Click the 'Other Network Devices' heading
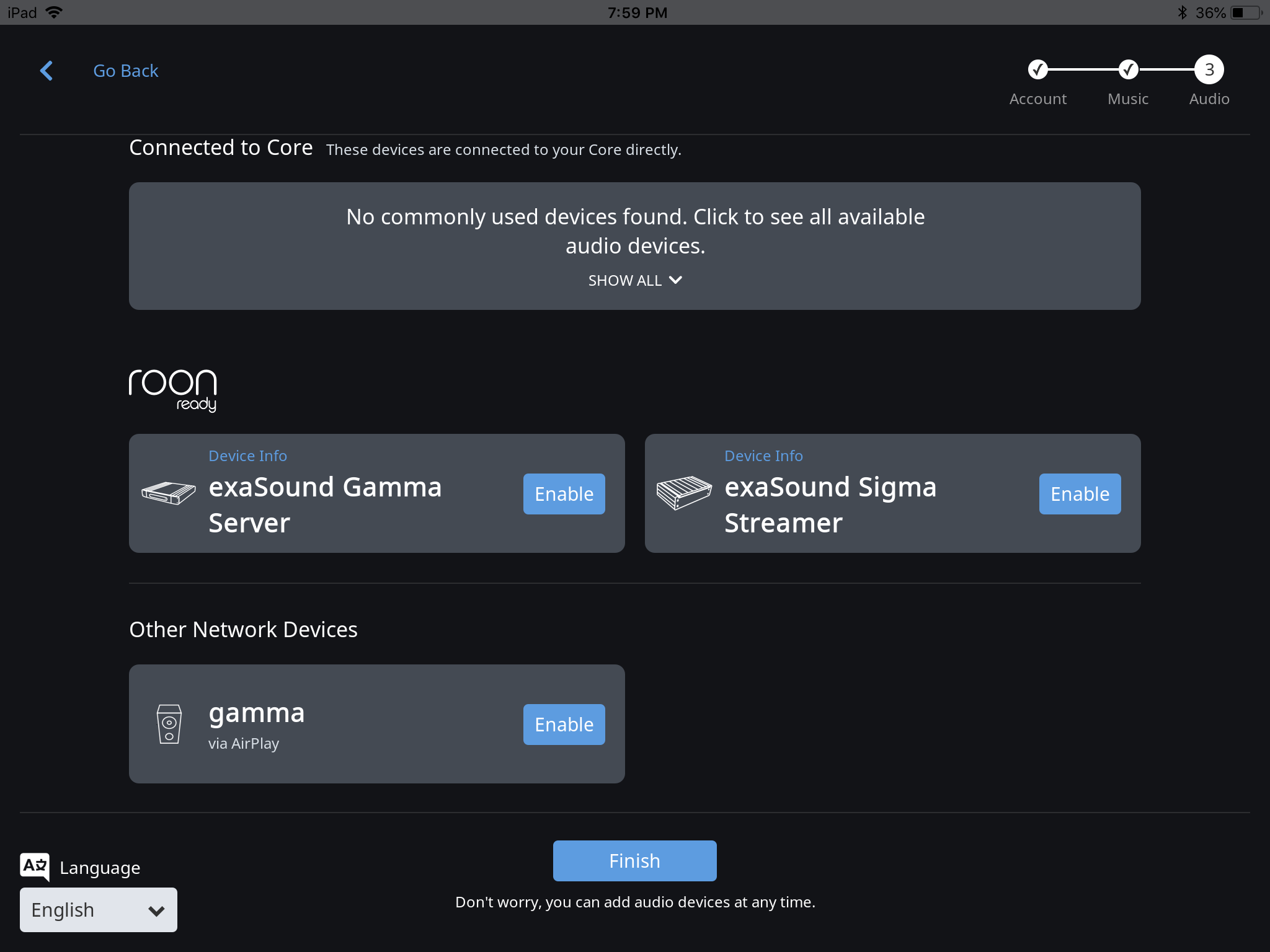The width and height of the screenshot is (1270, 952). click(244, 630)
